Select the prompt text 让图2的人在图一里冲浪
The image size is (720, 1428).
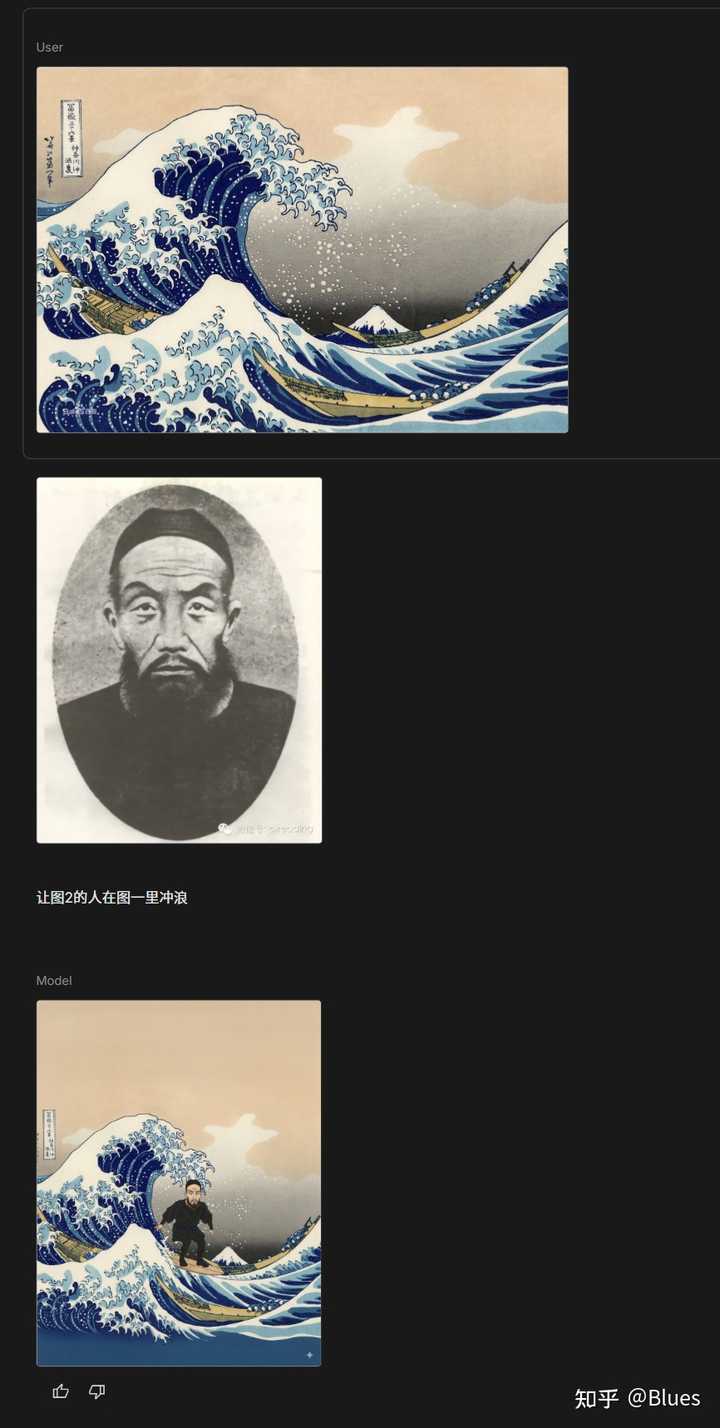112,897
